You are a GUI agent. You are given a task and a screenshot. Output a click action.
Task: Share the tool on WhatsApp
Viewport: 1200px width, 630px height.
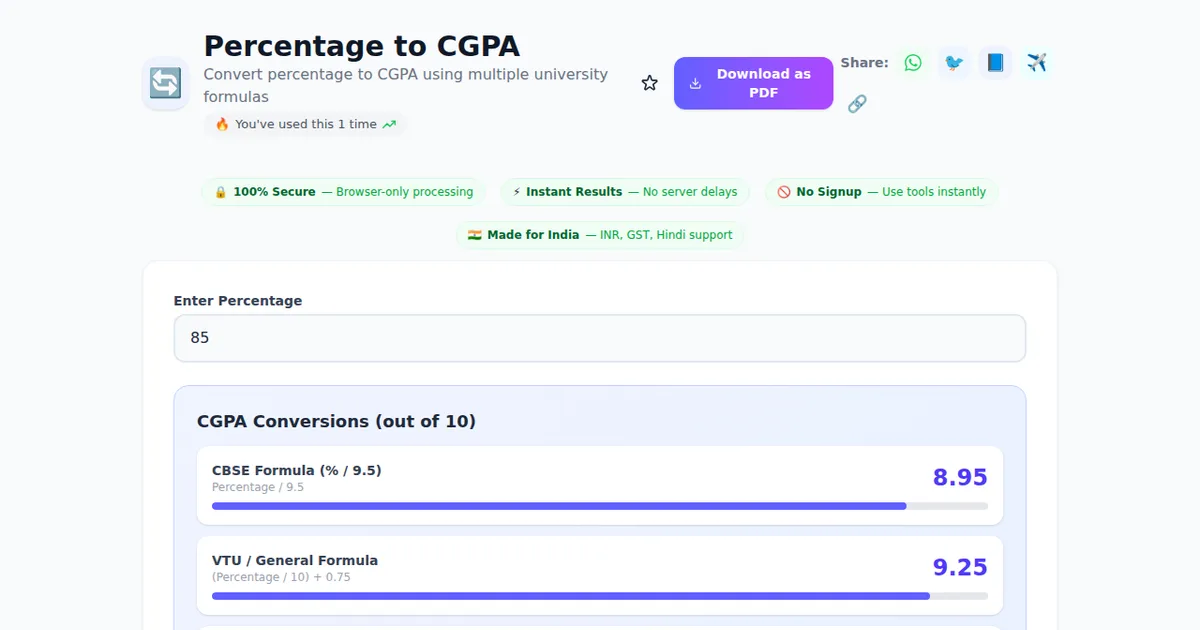[x=912, y=62]
